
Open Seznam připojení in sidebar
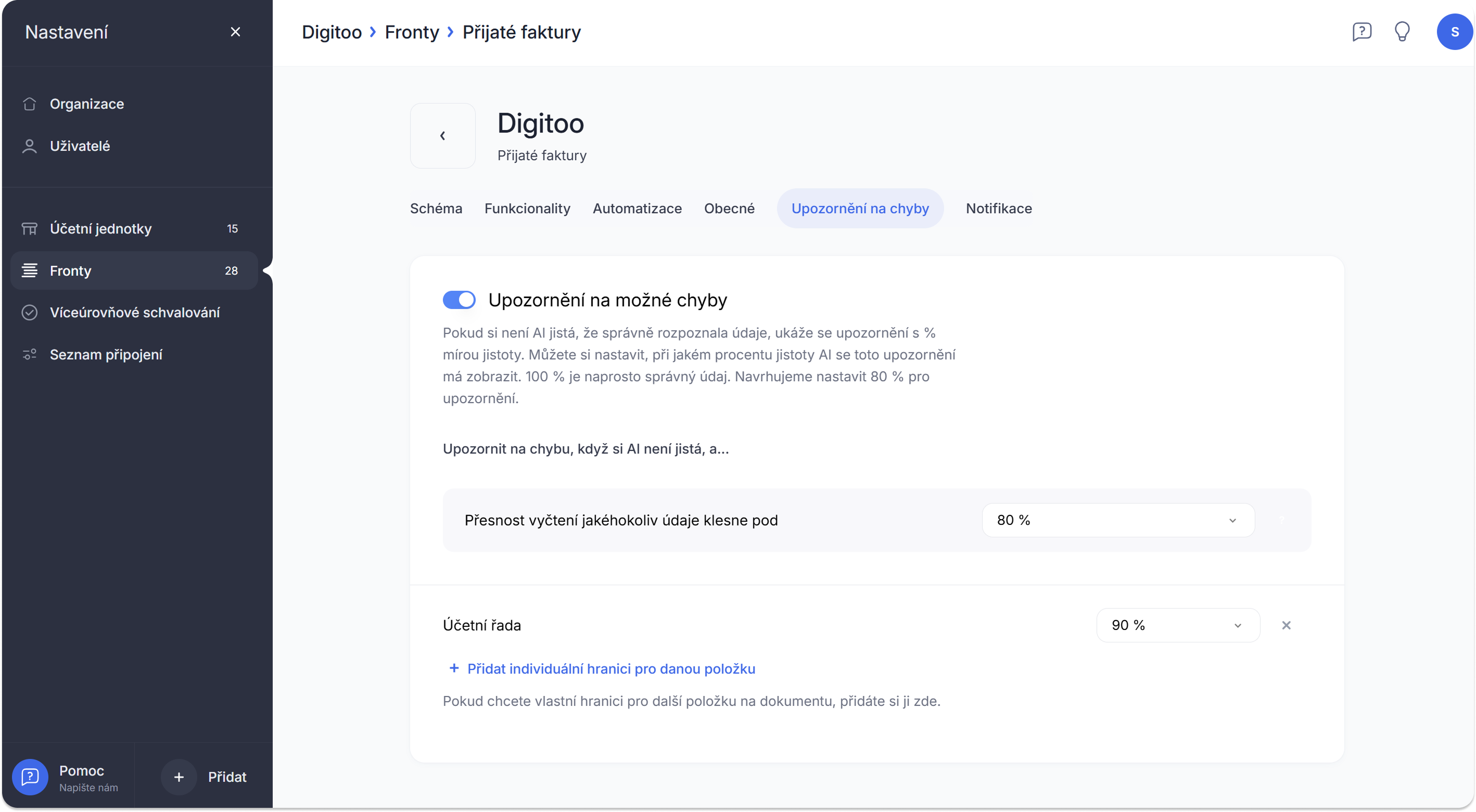[x=106, y=354]
